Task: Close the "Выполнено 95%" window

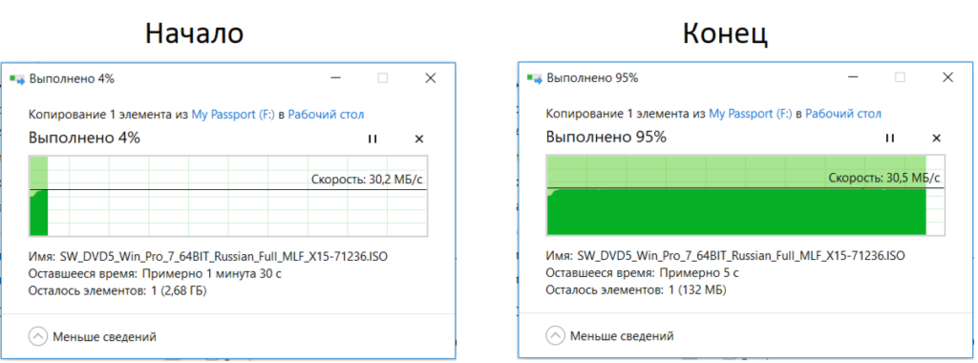Action: 948,78
